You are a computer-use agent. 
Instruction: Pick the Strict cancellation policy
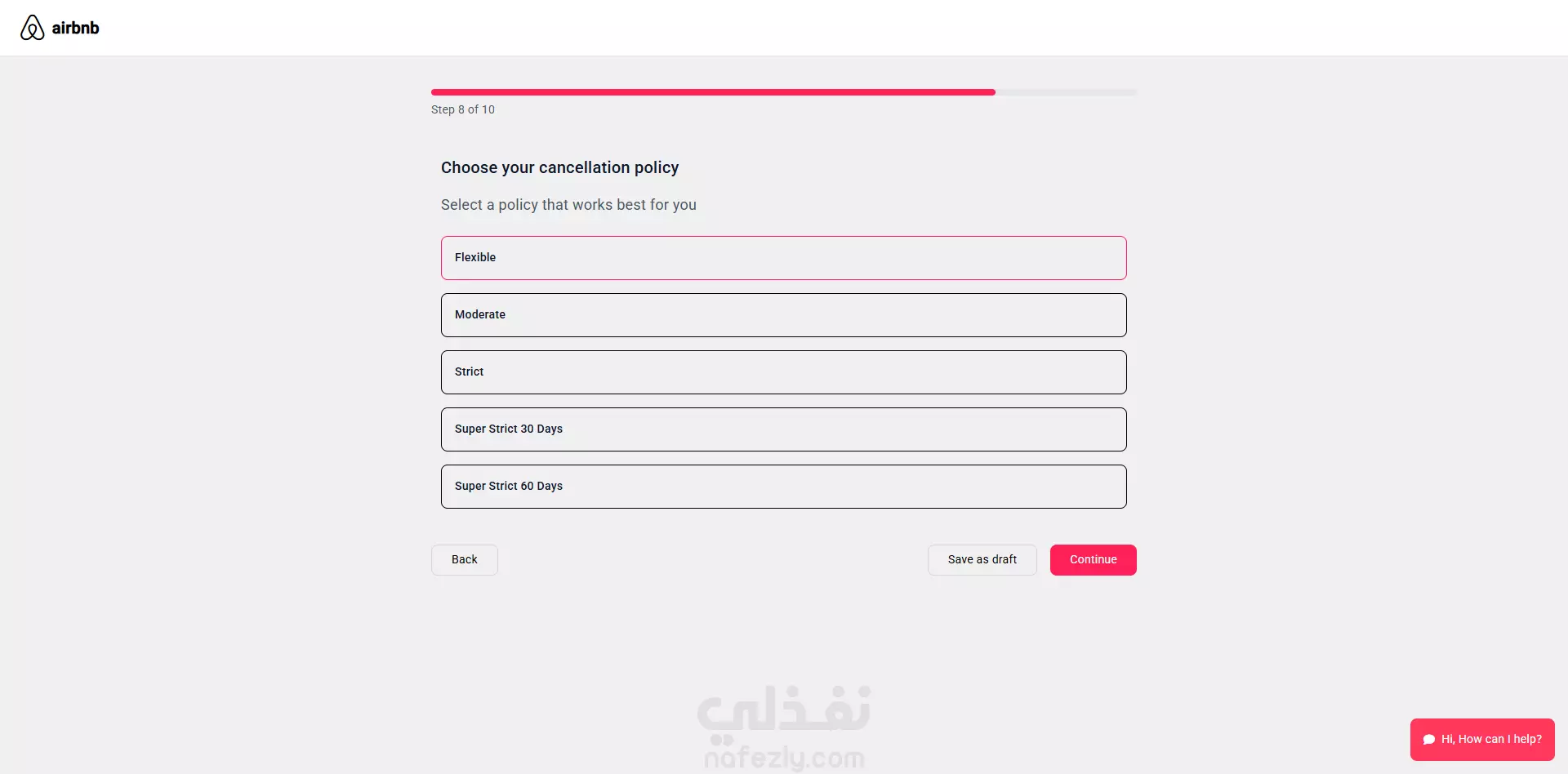tap(783, 372)
